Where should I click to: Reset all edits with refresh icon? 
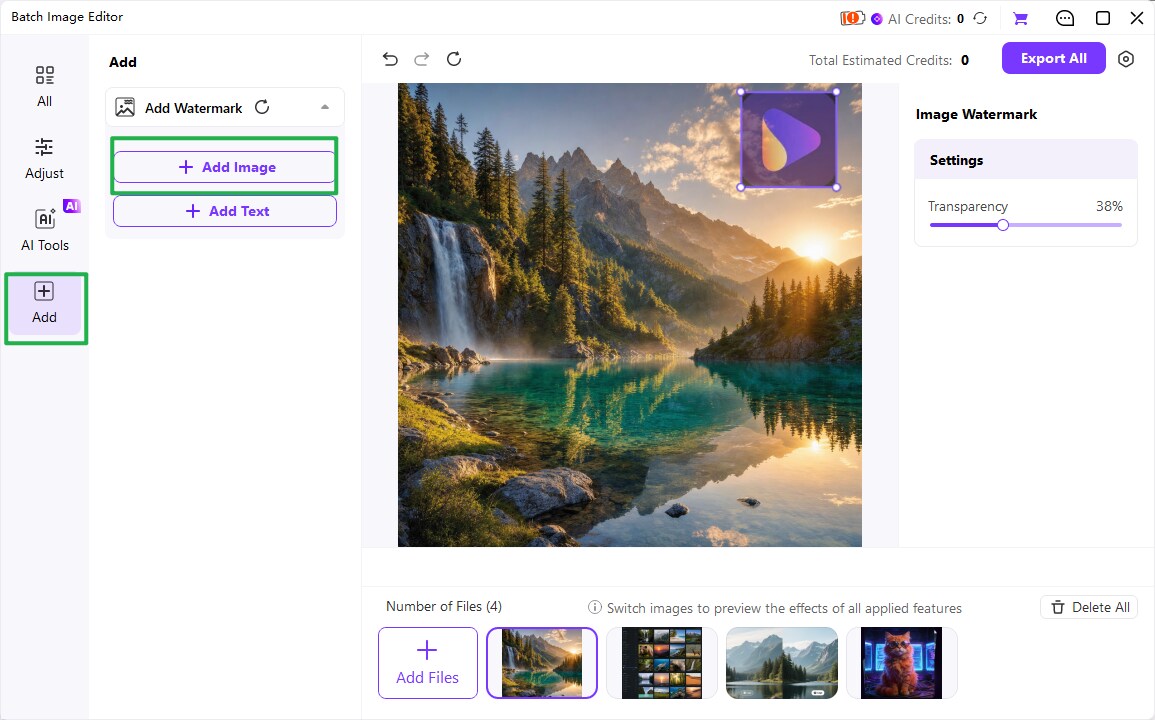click(x=454, y=59)
